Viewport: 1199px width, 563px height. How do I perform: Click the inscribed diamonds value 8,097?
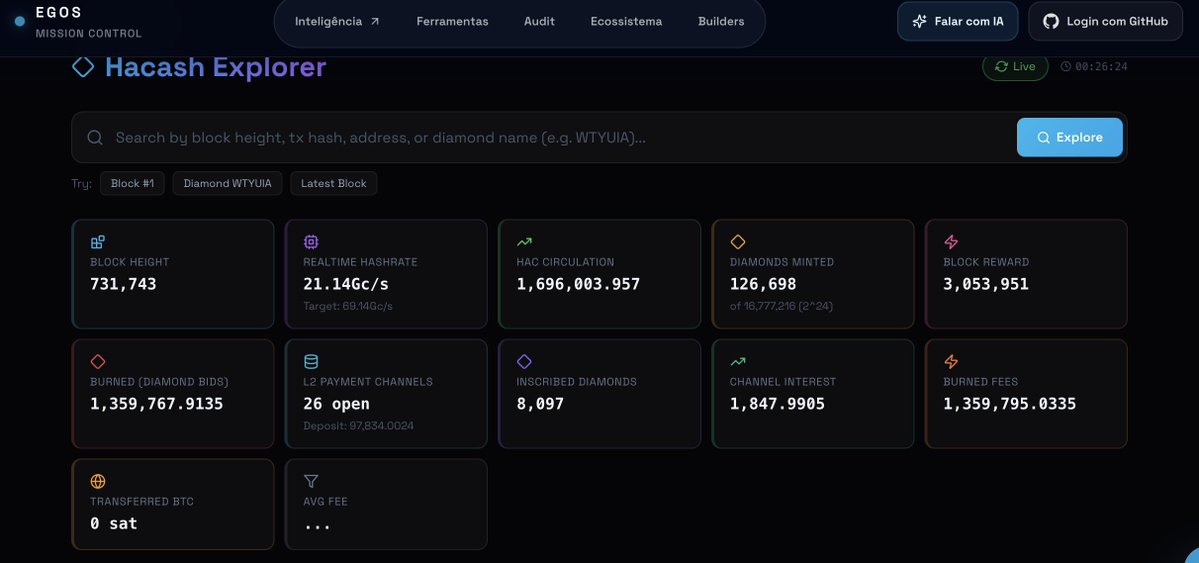(x=540, y=404)
